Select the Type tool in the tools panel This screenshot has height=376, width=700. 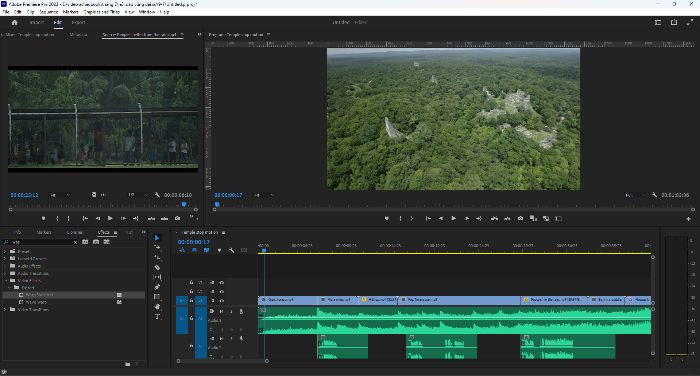pos(157,317)
